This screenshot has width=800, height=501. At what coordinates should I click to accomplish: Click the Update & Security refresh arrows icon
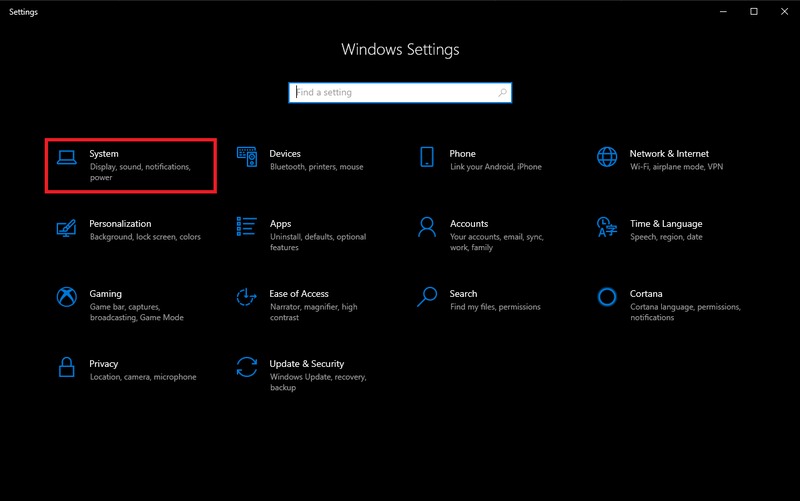click(x=247, y=366)
